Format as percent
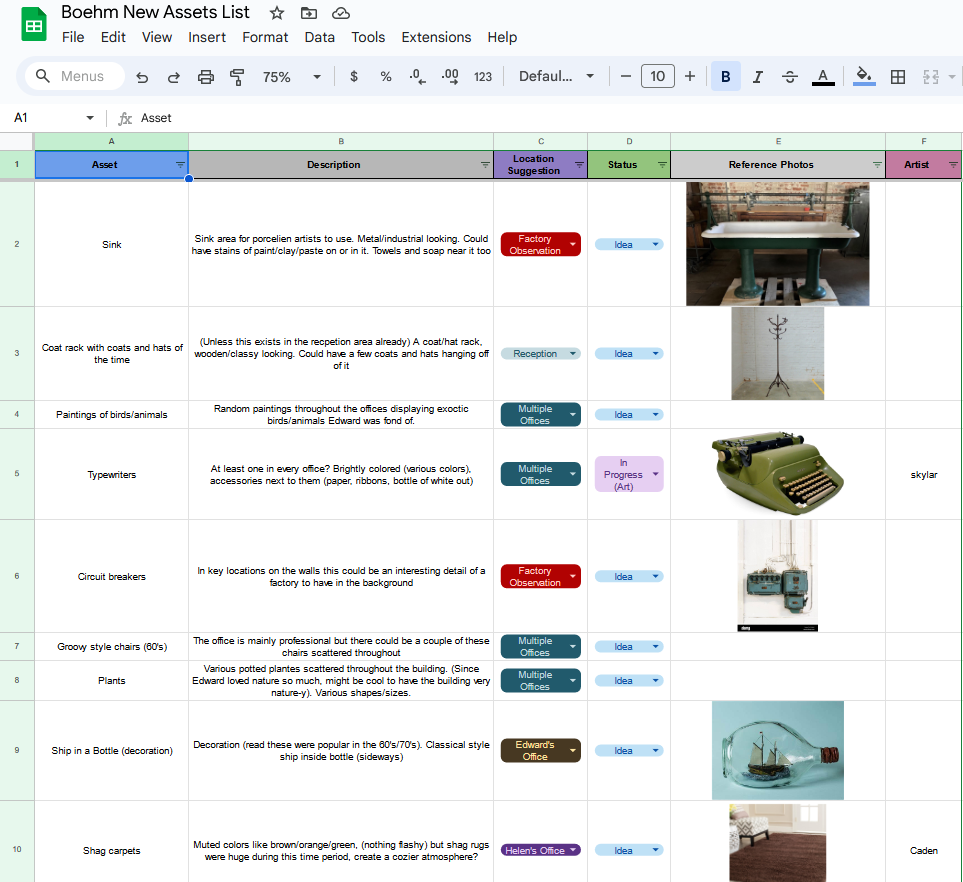The width and height of the screenshot is (963, 882). [x=386, y=76]
